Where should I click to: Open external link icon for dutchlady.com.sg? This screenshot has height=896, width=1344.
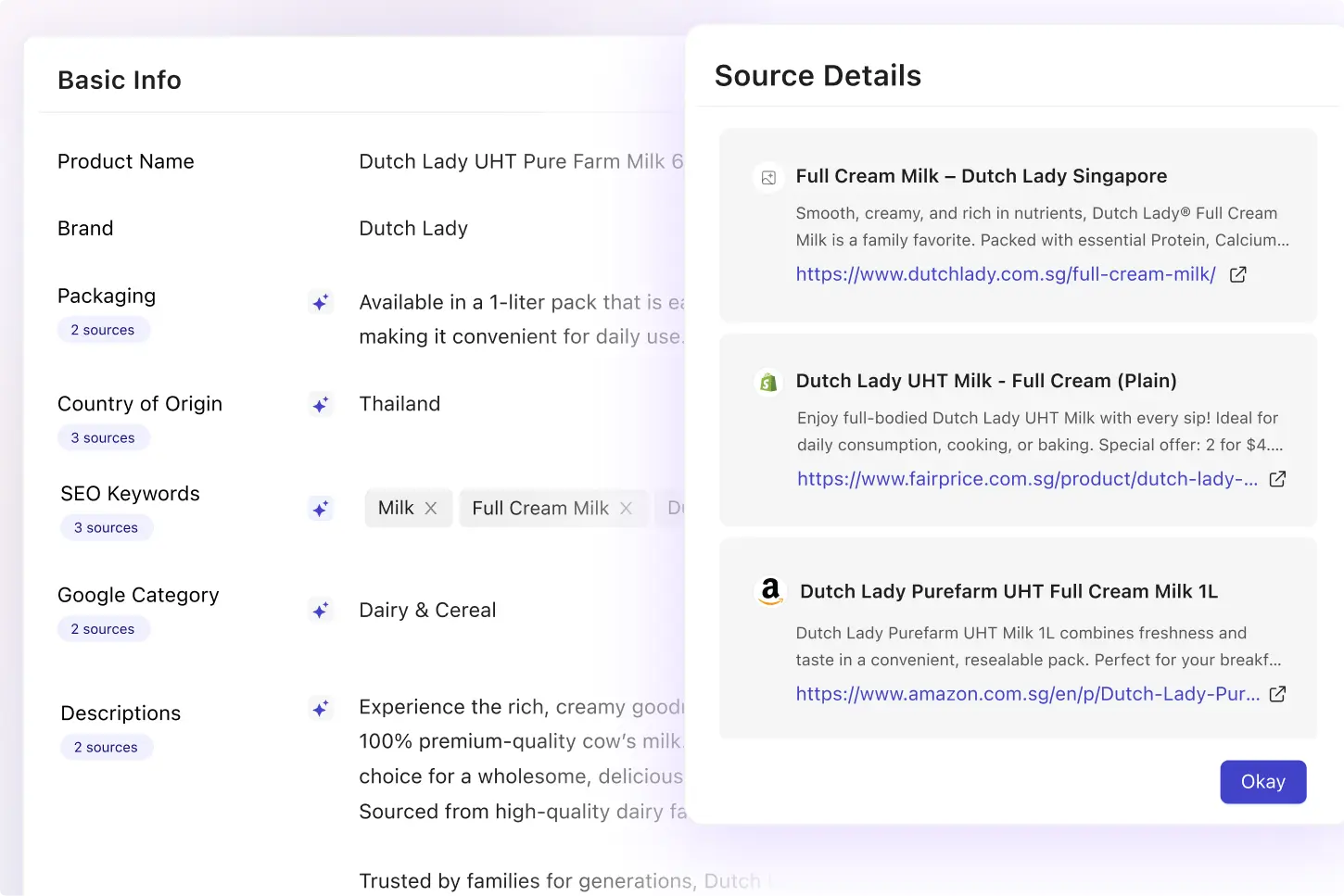(1237, 274)
